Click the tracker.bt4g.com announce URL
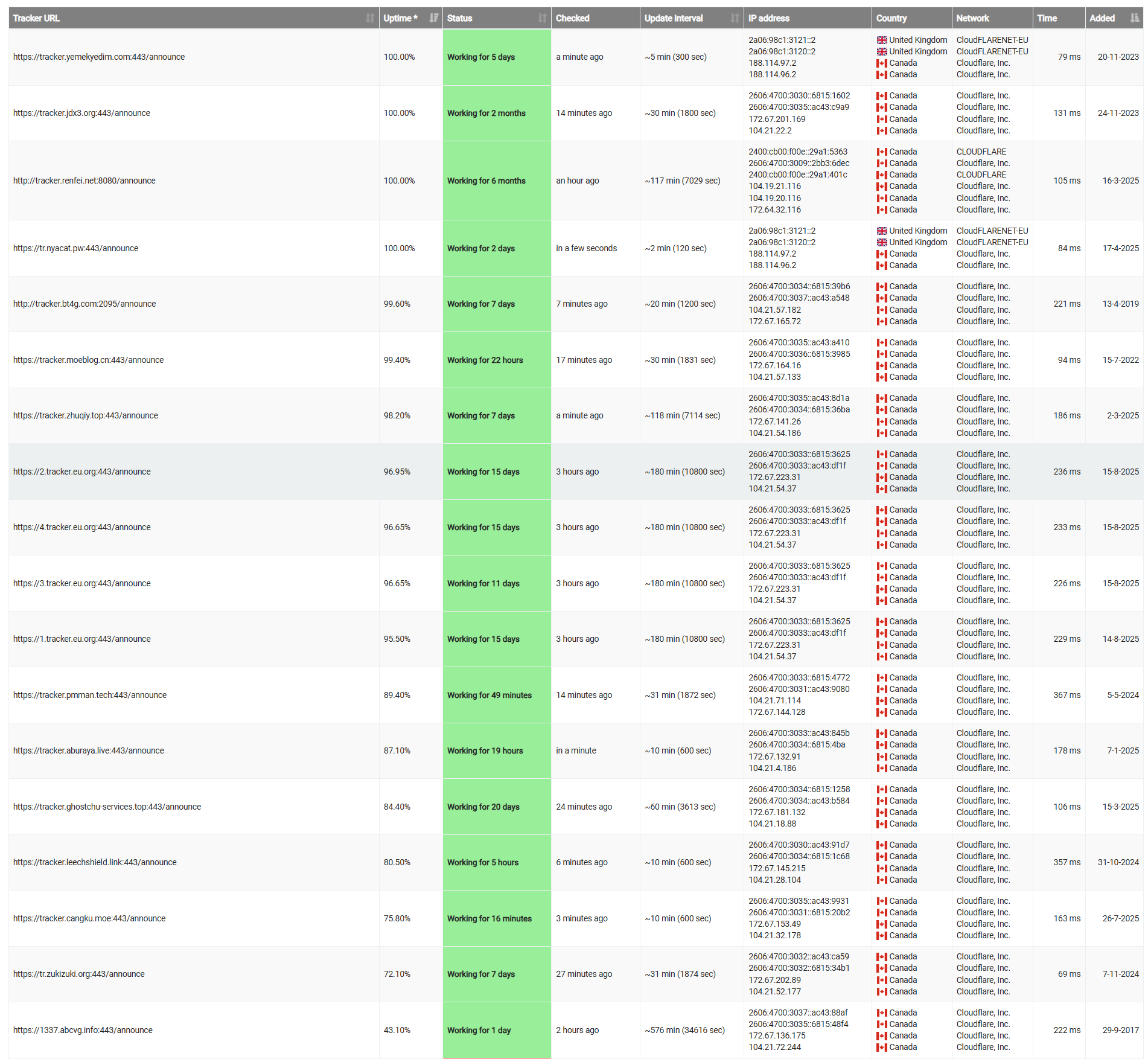This screenshot has width=1148, height=1059. click(85, 304)
